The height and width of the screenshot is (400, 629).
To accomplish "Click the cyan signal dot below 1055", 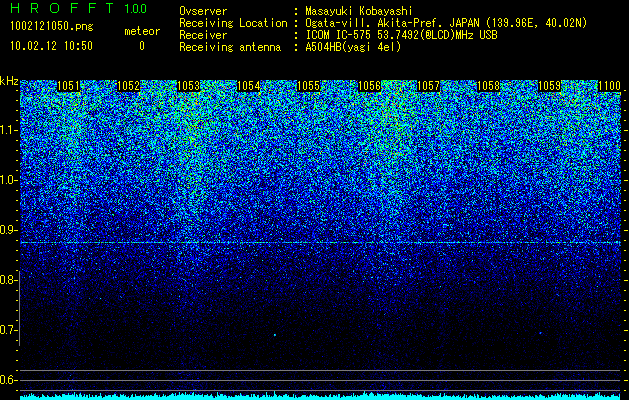I will (x=275, y=335).
